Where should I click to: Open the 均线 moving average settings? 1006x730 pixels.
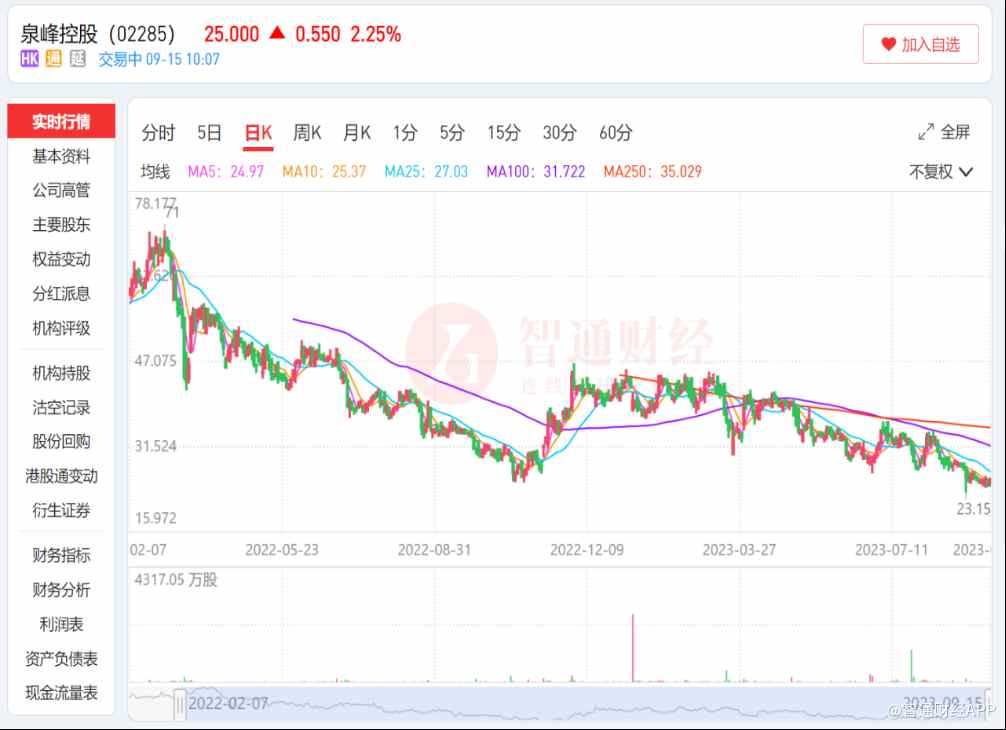[156, 171]
